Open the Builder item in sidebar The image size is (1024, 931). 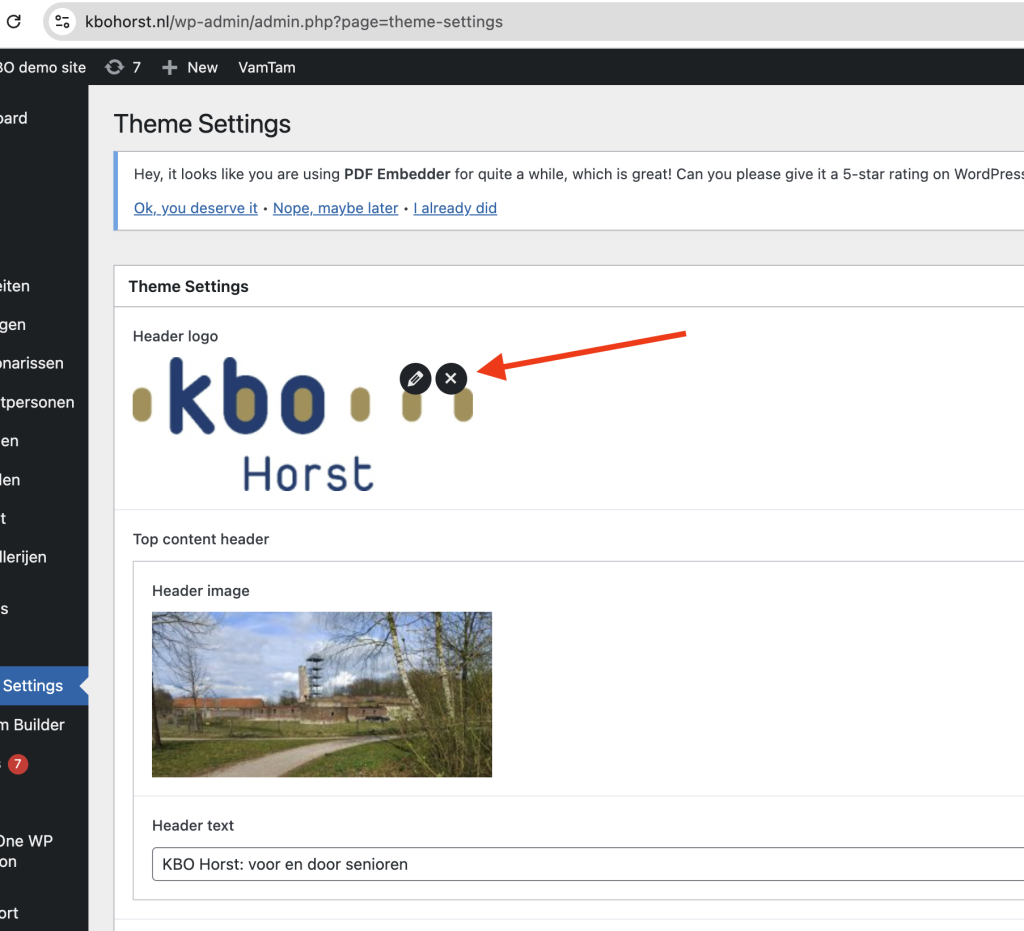(x=33, y=725)
